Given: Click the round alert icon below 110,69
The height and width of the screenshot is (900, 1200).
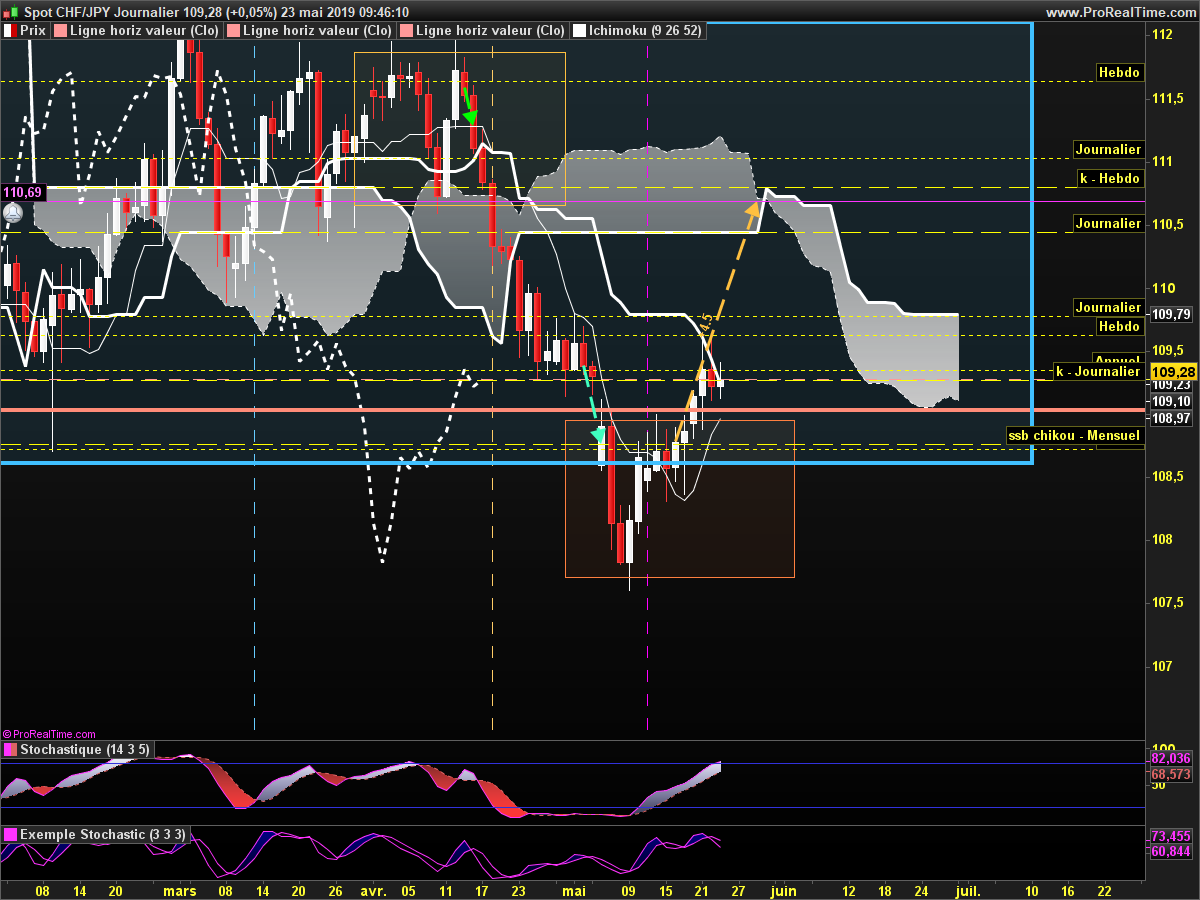Looking at the screenshot, I should [x=12, y=213].
